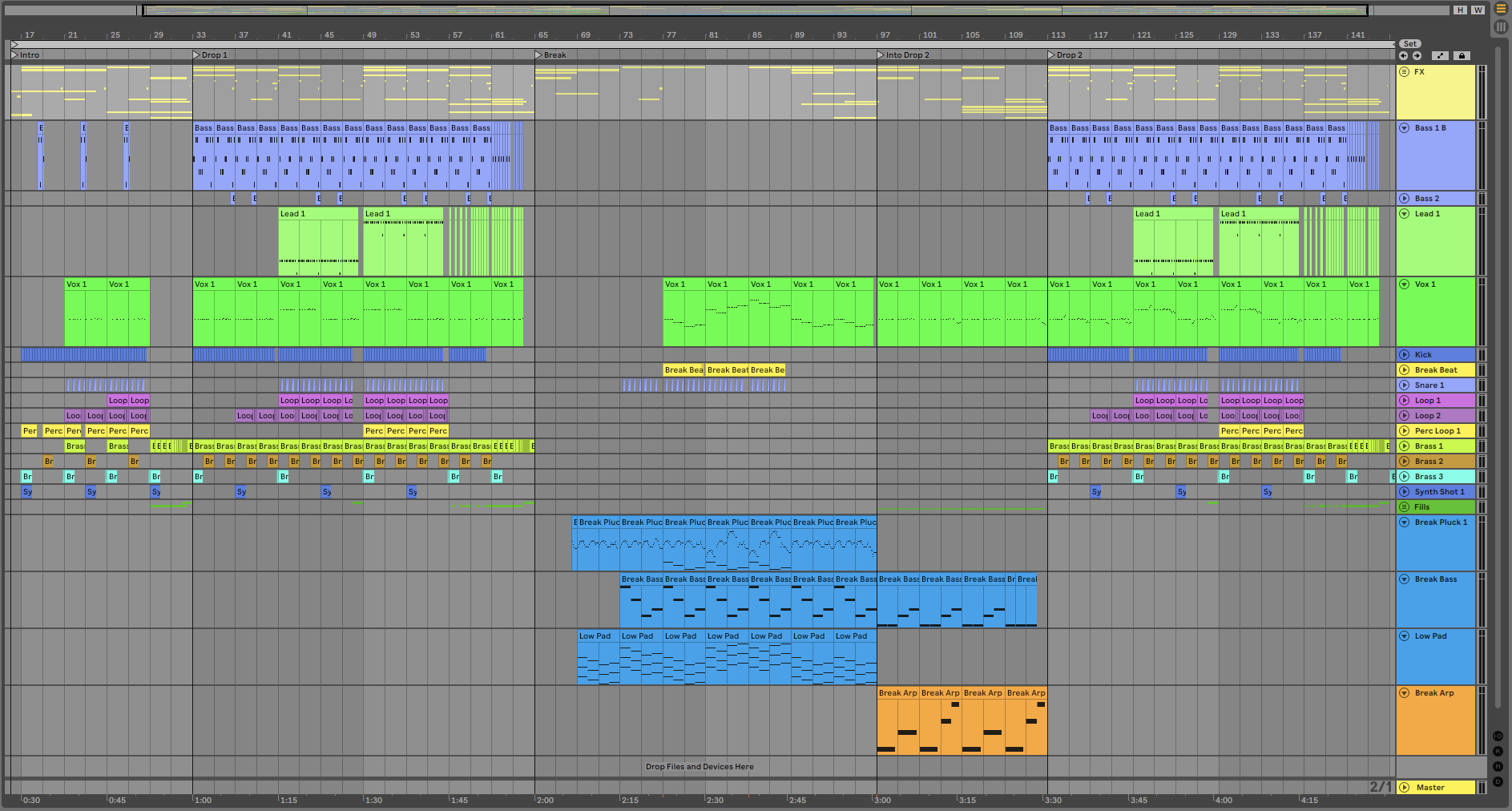This screenshot has width=1512, height=811.
Task: Unfold the Brass 1 track
Action: [x=1404, y=446]
